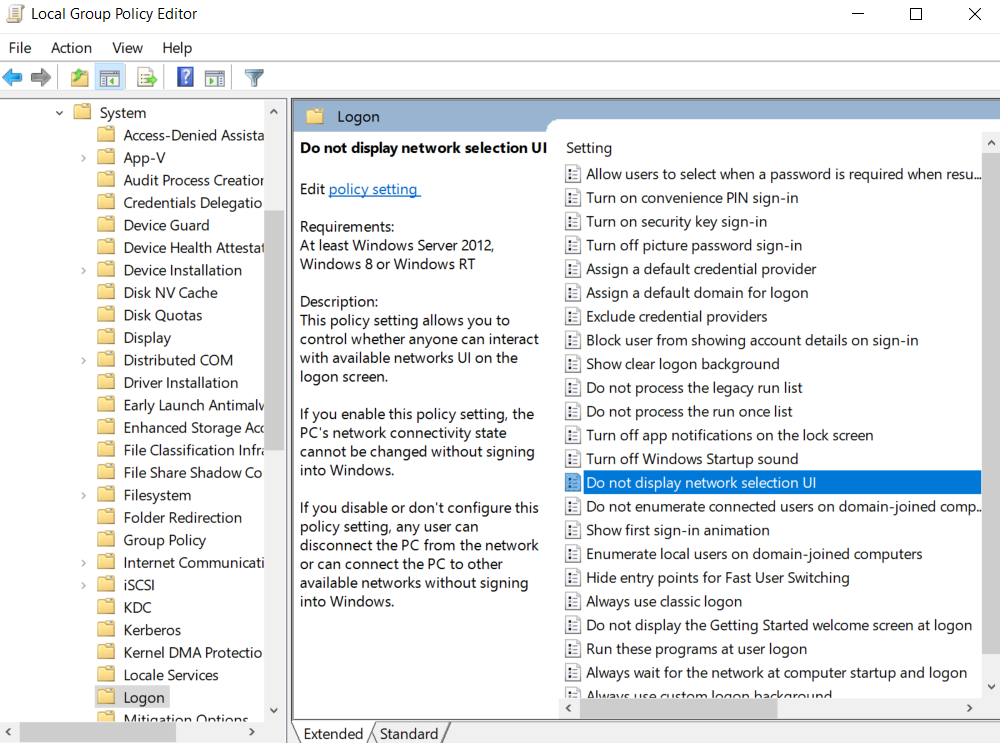Toggle the Show/Hide Console Tree icon
1000x743 pixels.
tap(110, 77)
